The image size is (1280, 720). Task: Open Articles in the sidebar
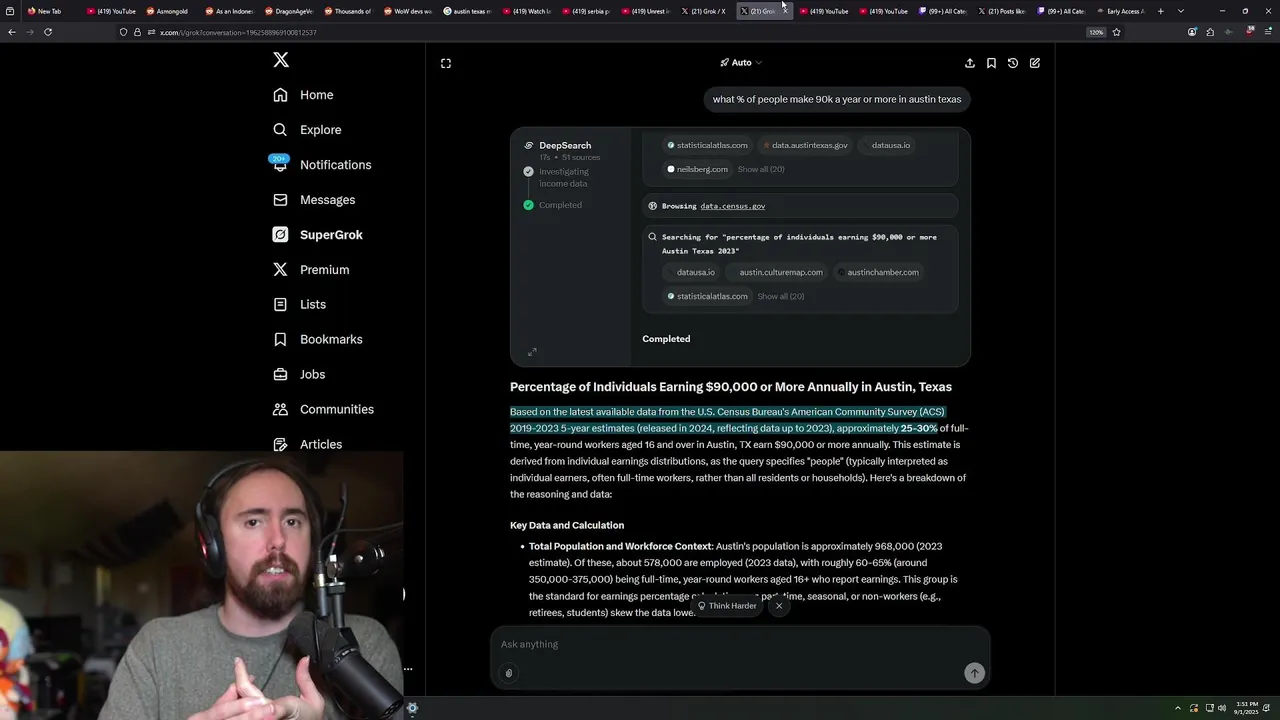(307, 444)
